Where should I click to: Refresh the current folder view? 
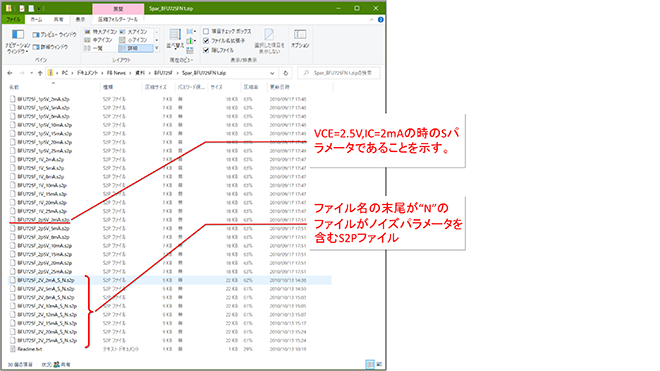point(285,73)
